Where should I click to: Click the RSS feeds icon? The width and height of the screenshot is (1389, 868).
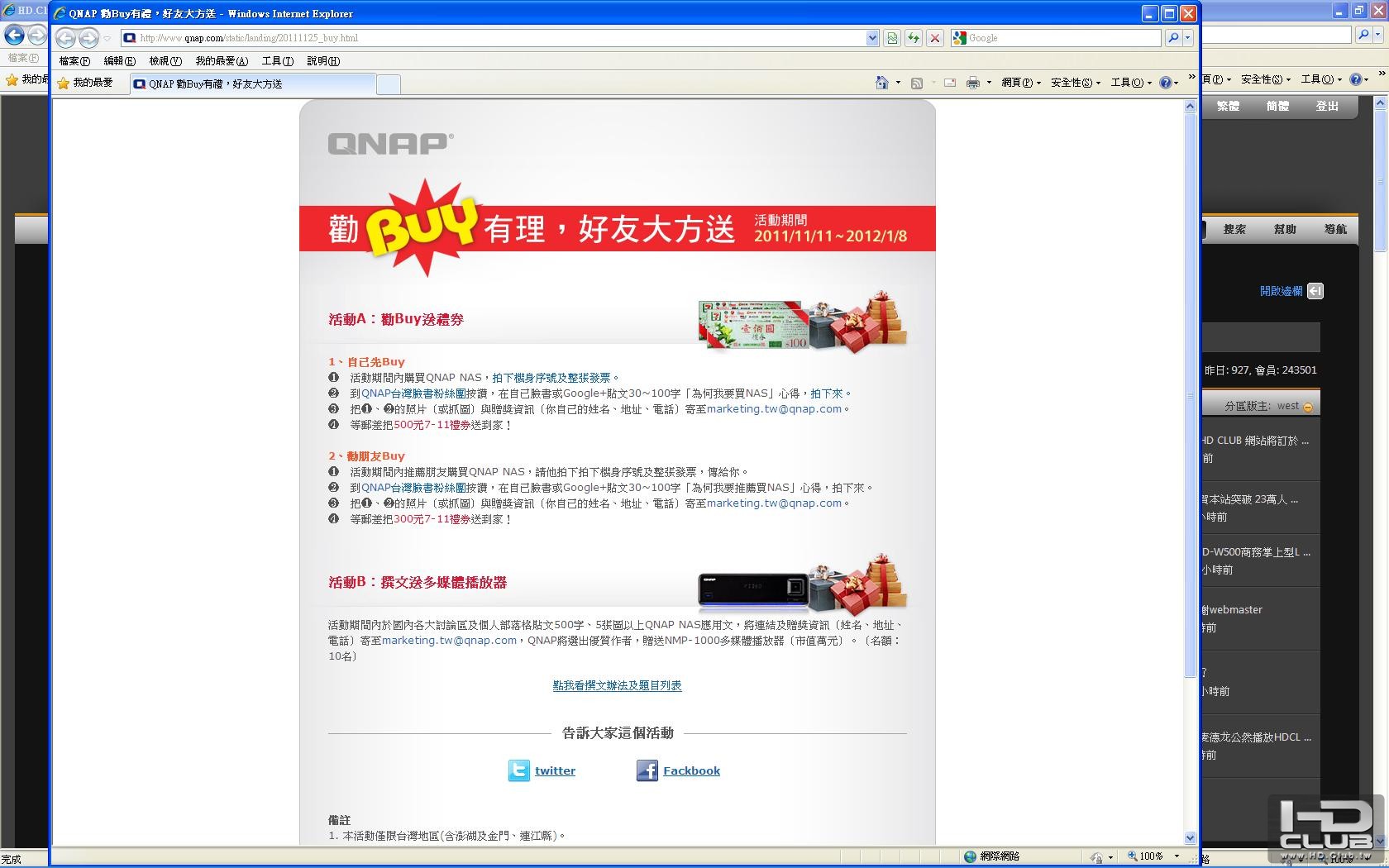point(916,83)
